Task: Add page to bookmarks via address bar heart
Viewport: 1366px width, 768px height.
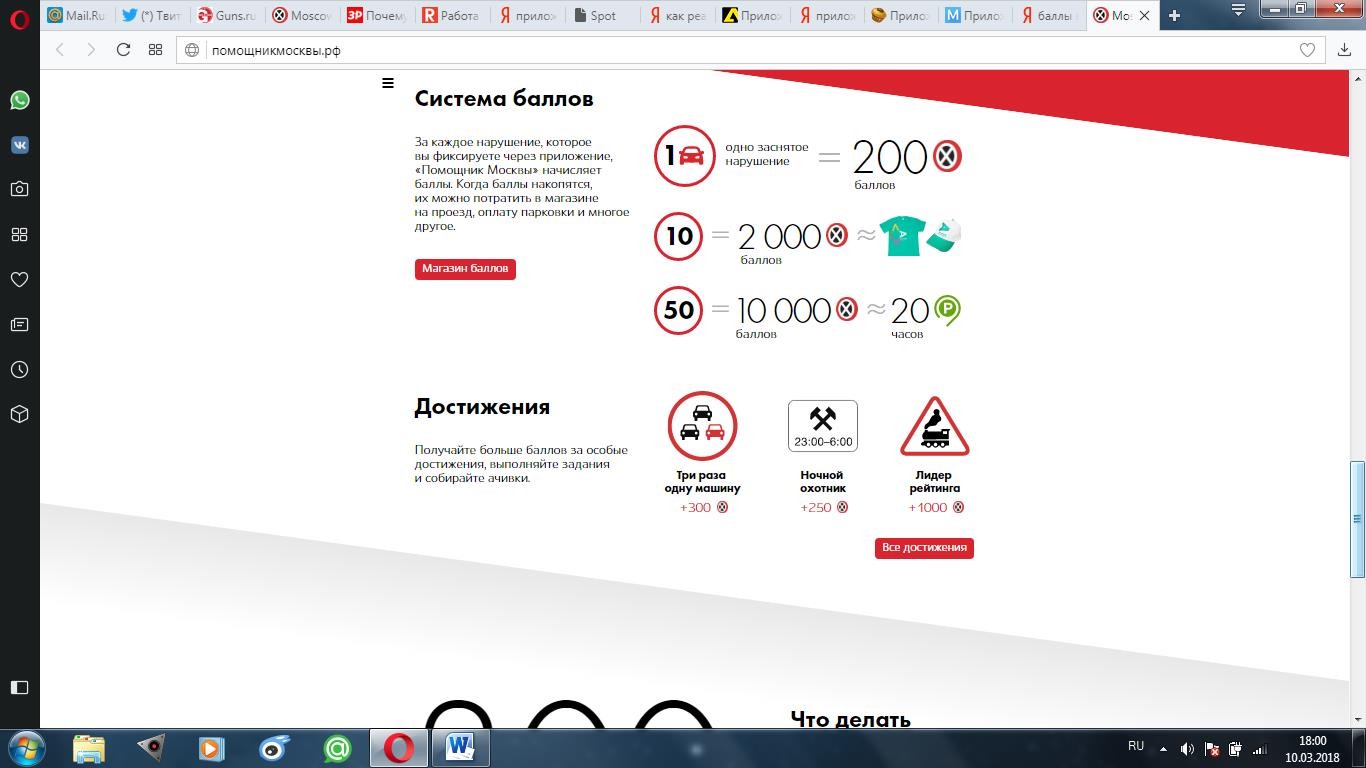Action: [x=1306, y=50]
